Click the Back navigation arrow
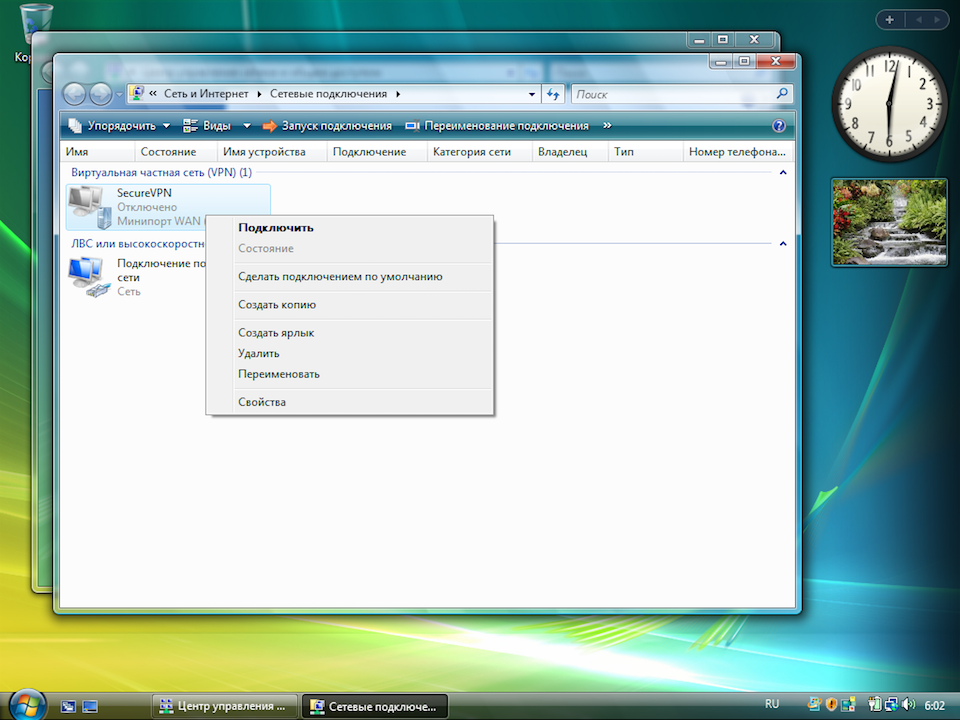 point(76,94)
